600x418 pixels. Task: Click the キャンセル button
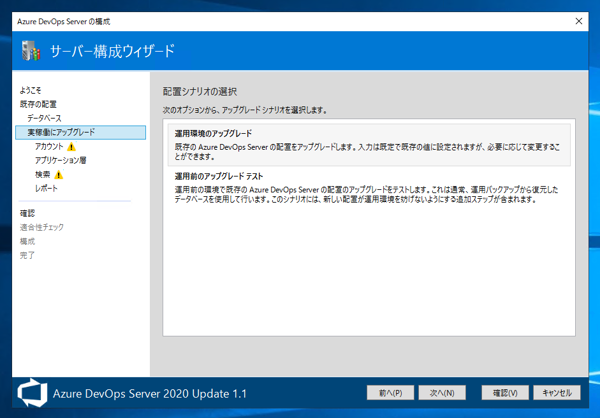[x=557, y=393]
